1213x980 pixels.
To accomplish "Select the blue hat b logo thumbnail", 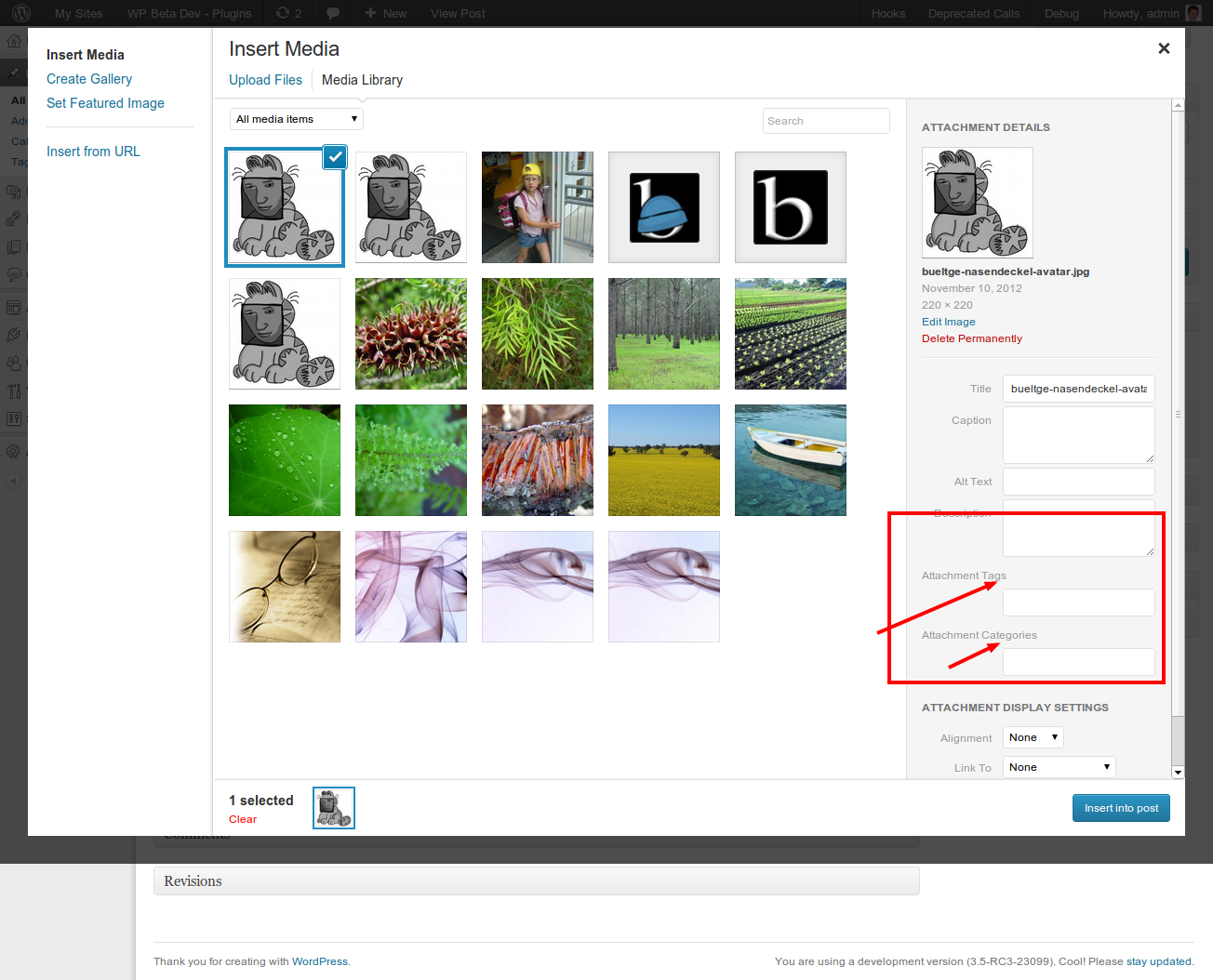I will [664, 207].
